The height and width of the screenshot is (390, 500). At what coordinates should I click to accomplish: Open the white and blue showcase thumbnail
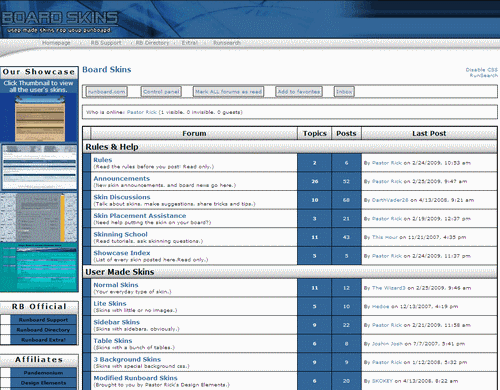[39, 167]
